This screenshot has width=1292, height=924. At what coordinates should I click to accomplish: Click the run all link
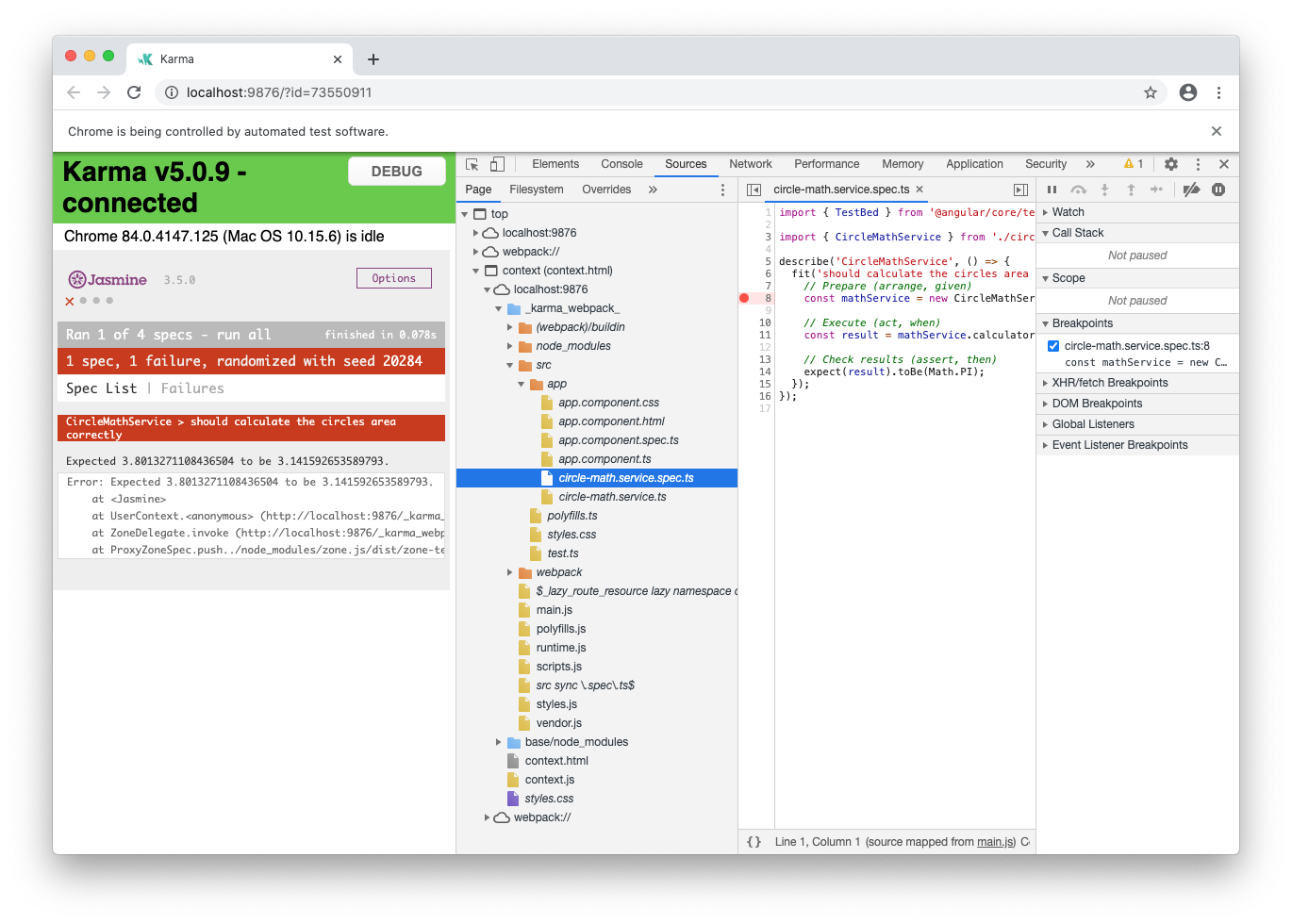[x=243, y=335]
